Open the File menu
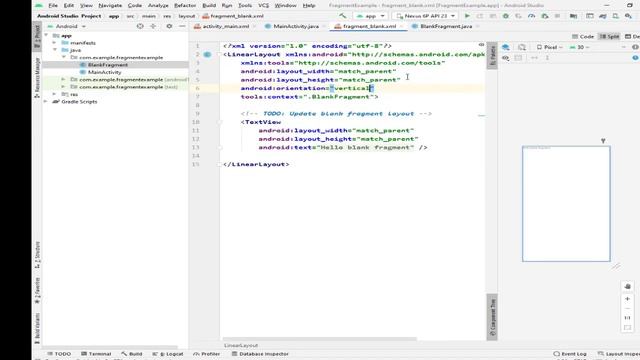The width and height of the screenshot is (640, 360). 53,5
